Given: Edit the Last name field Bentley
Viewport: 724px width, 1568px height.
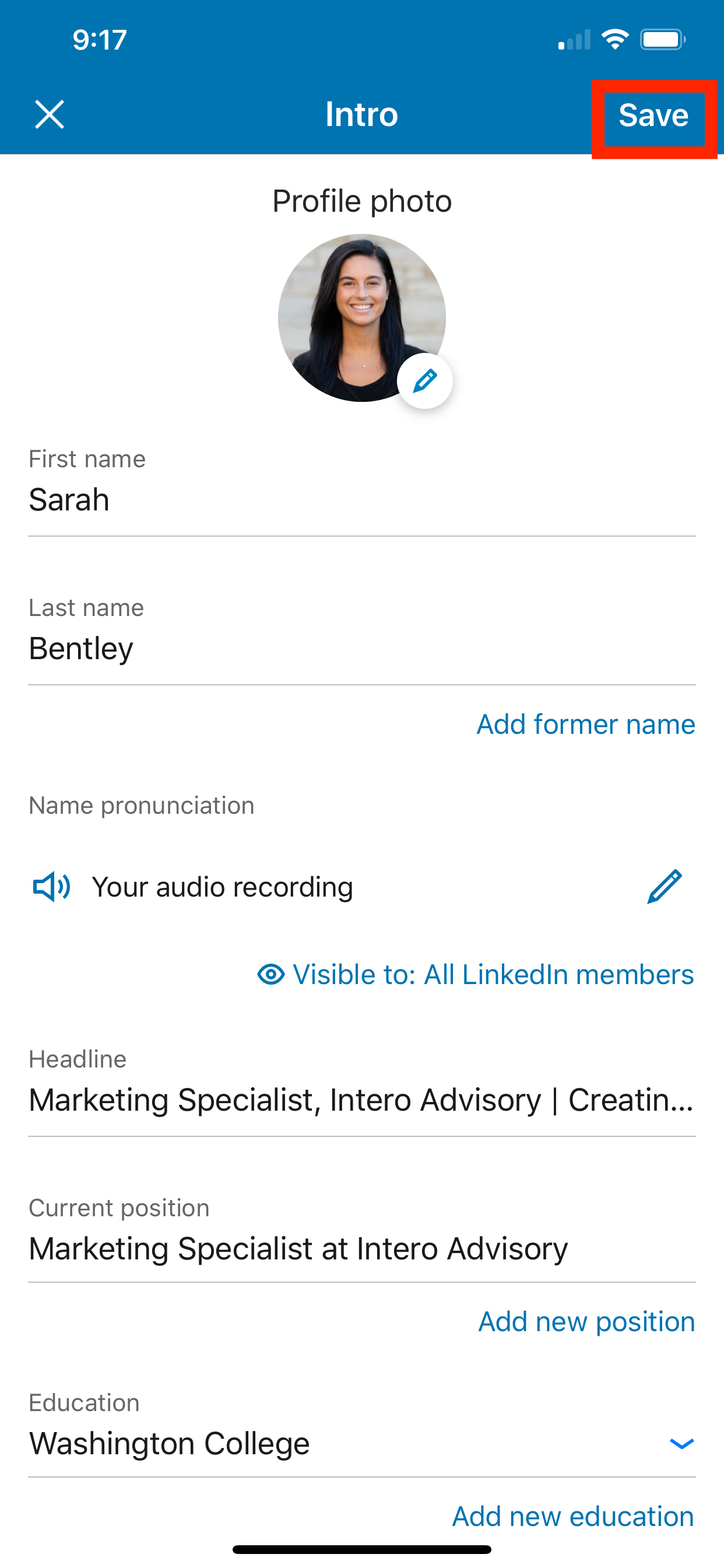Looking at the screenshot, I should (362, 648).
